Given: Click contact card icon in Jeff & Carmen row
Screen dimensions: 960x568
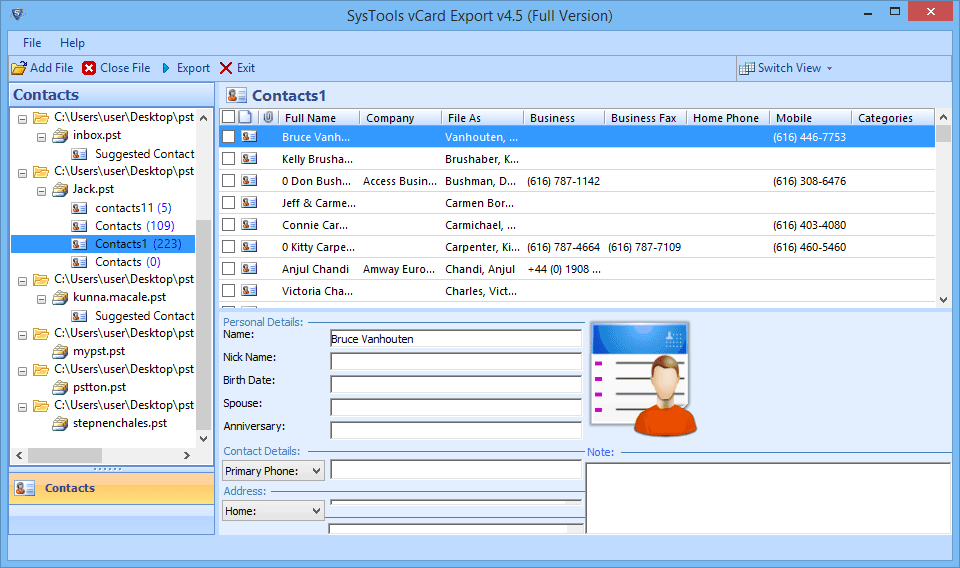Looking at the screenshot, I should tap(249, 203).
